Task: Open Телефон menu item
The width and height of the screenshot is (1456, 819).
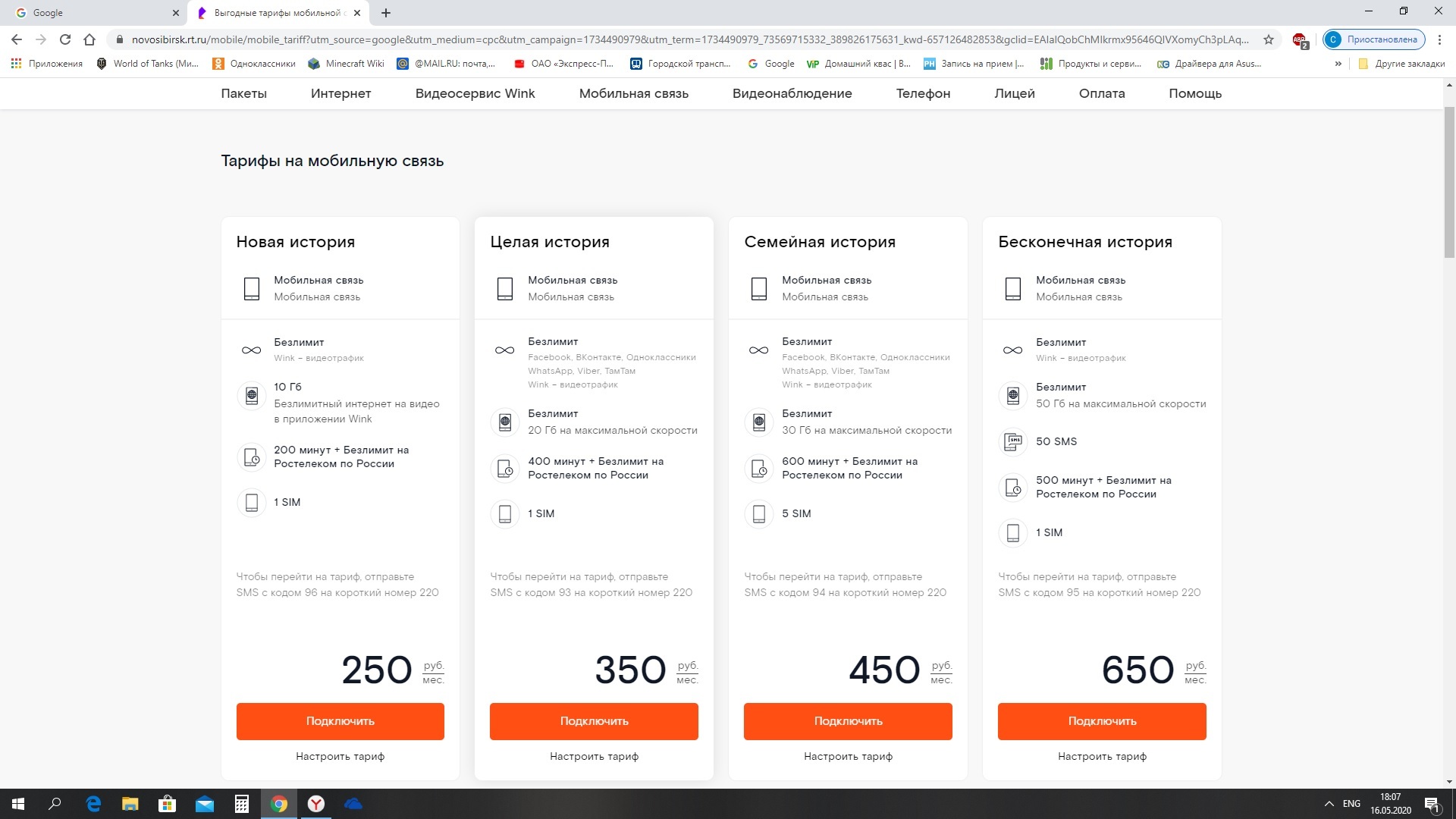Action: click(924, 93)
